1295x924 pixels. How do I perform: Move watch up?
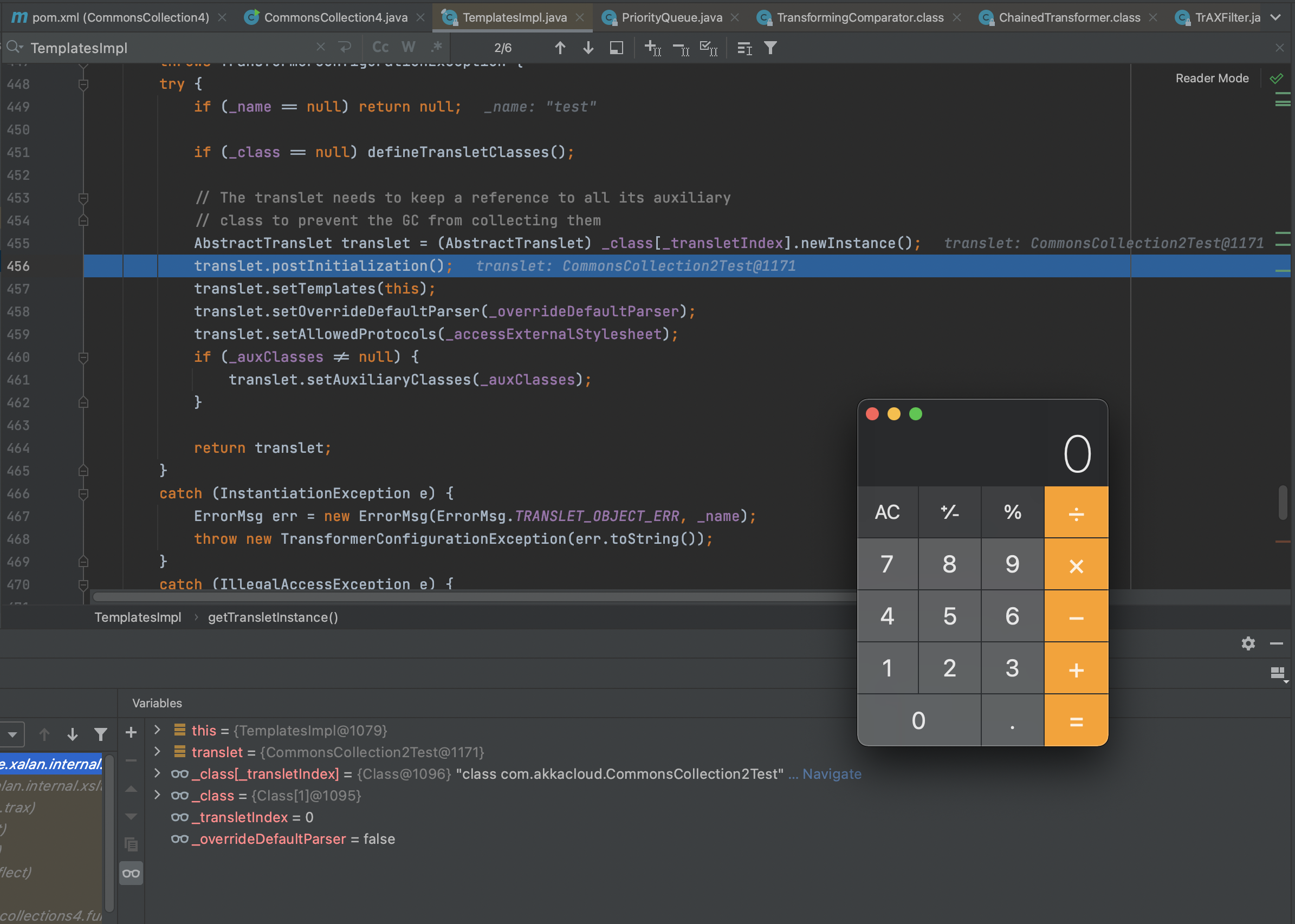coord(131,789)
